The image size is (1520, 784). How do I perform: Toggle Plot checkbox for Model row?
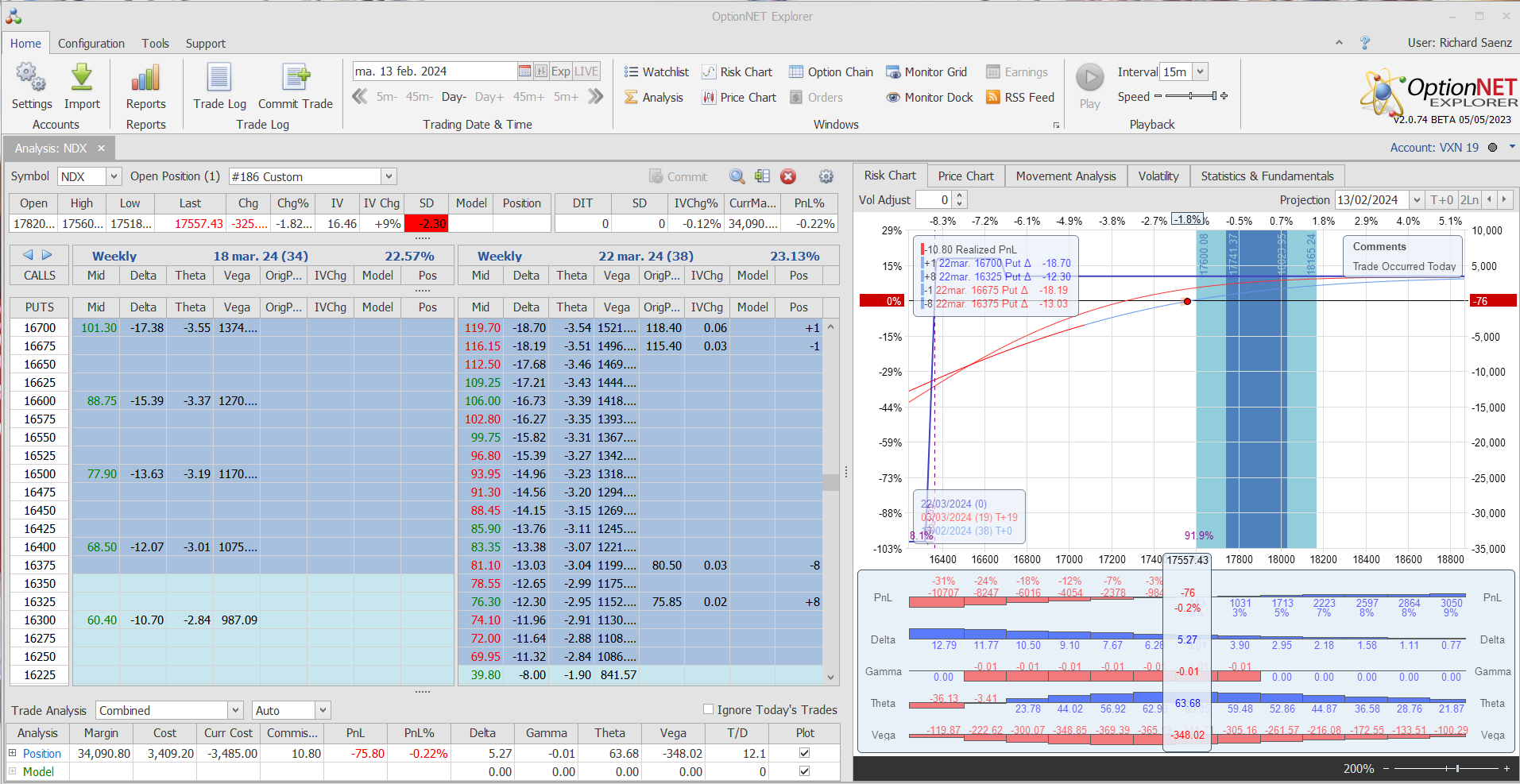coord(804,771)
